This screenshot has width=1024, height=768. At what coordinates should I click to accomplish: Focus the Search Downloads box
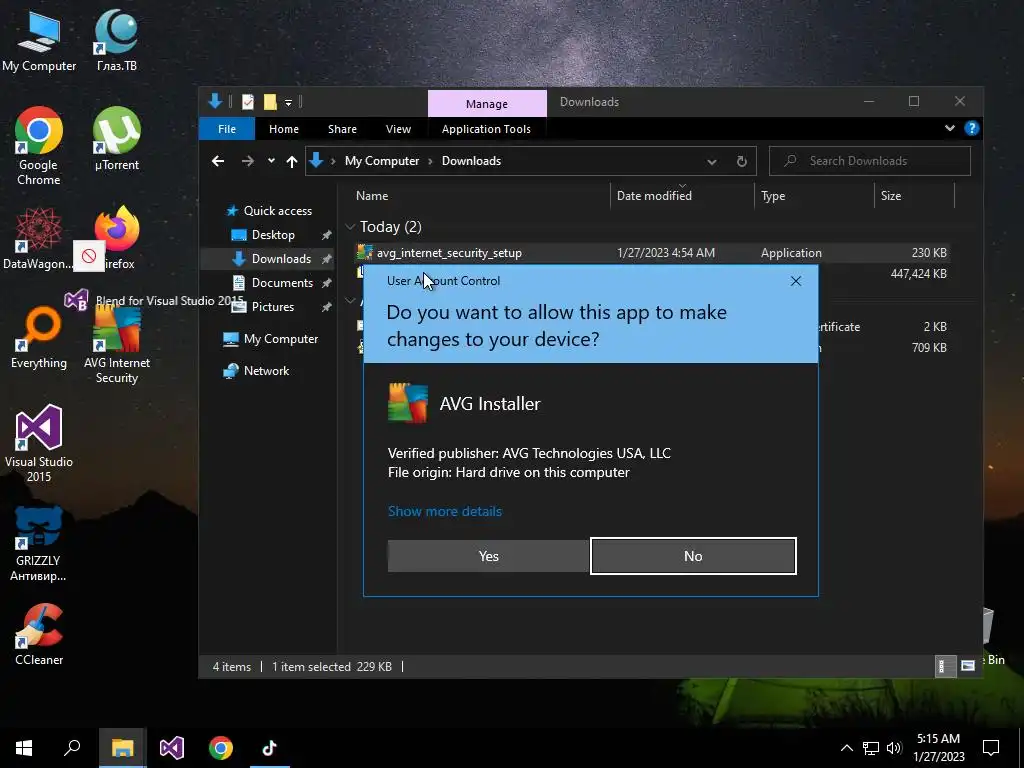point(870,161)
